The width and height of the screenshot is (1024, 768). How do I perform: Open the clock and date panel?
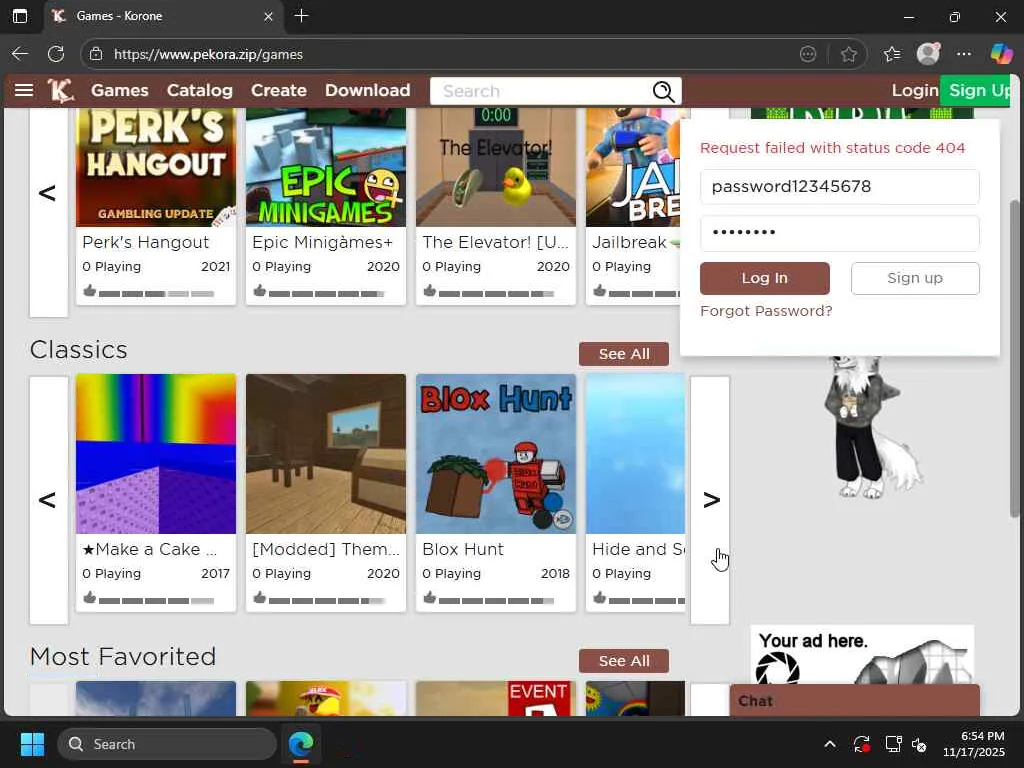point(974,744)
